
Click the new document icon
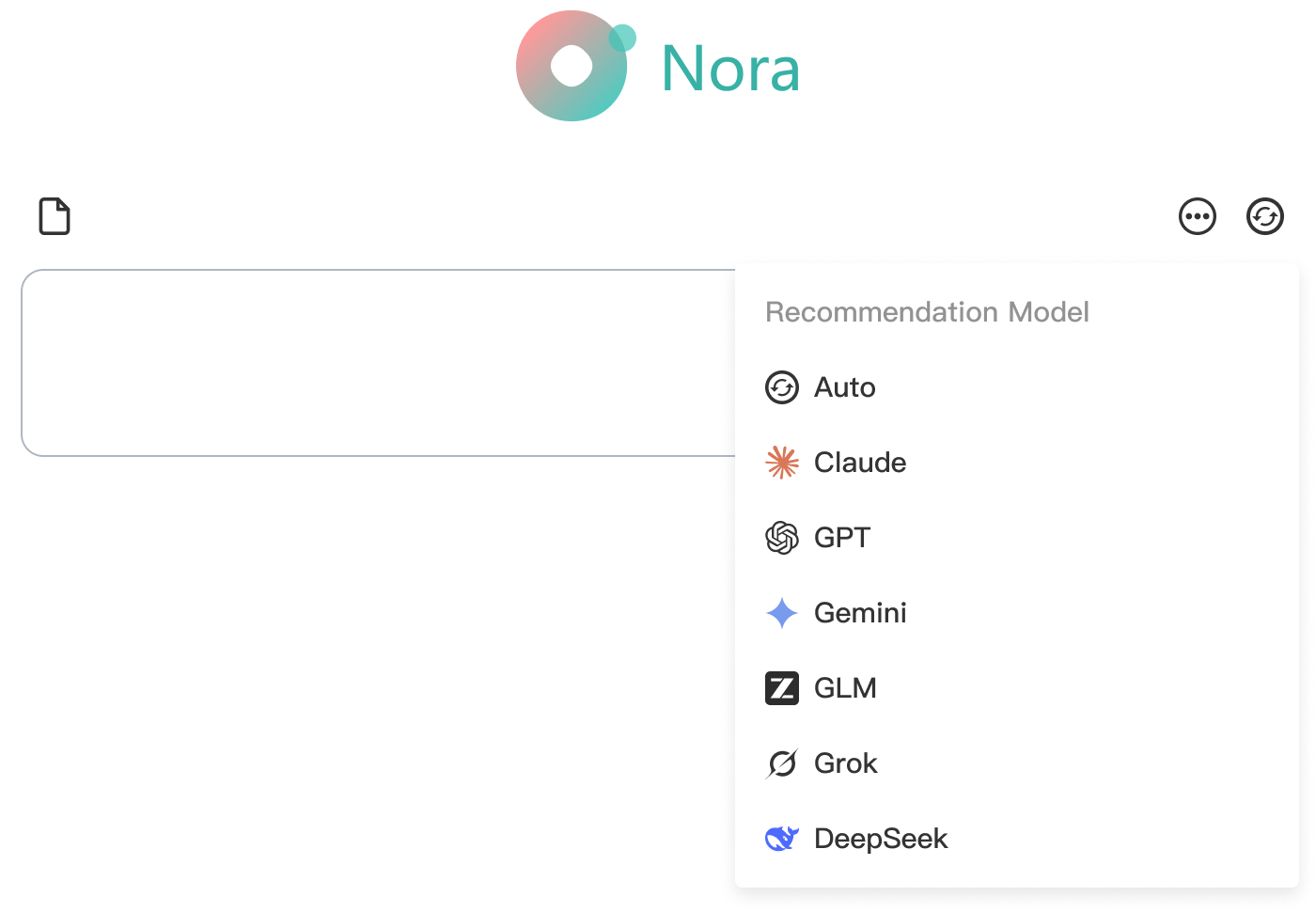tap(54, 216)
